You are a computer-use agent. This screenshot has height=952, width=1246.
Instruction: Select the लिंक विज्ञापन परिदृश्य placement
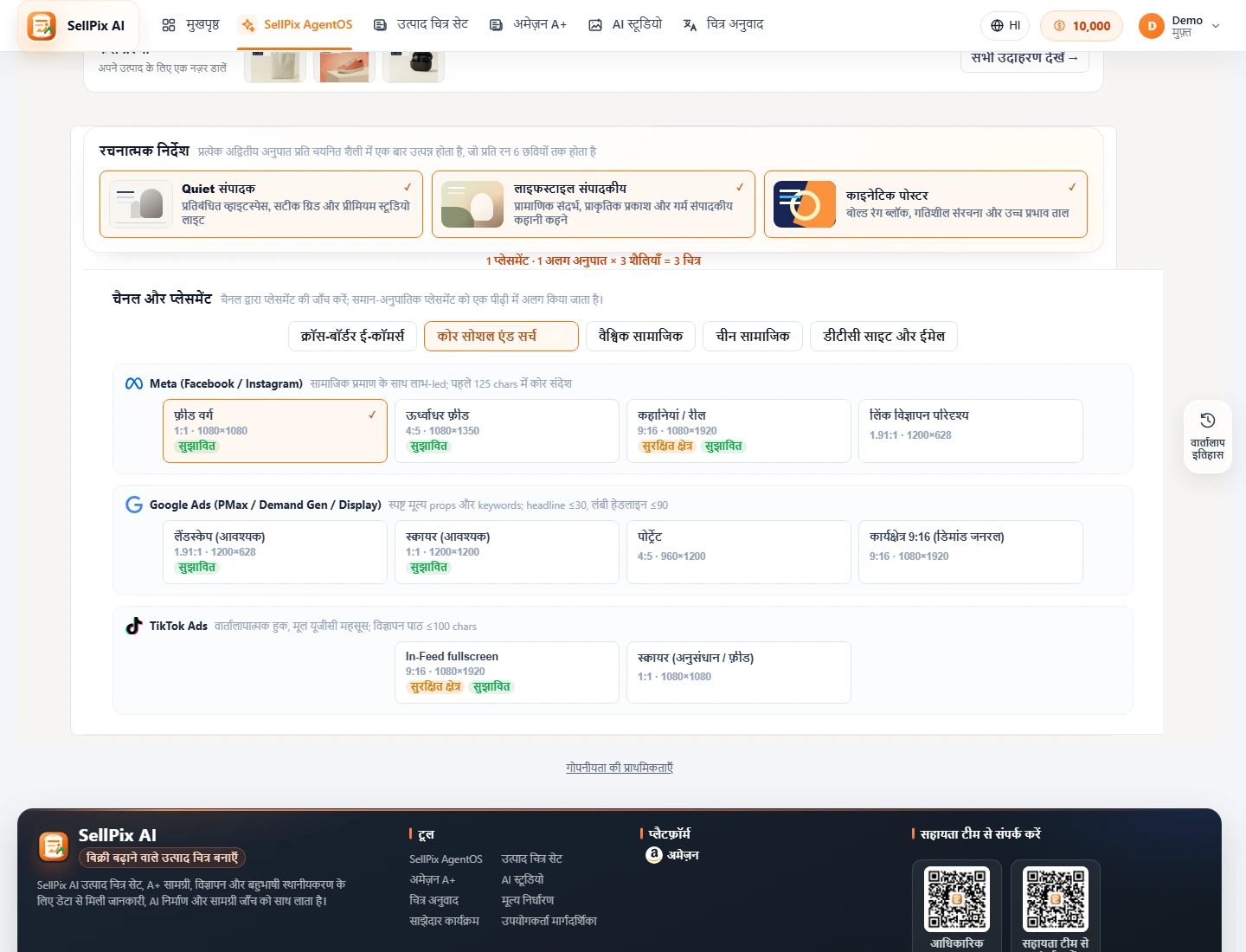click(971, 431)
